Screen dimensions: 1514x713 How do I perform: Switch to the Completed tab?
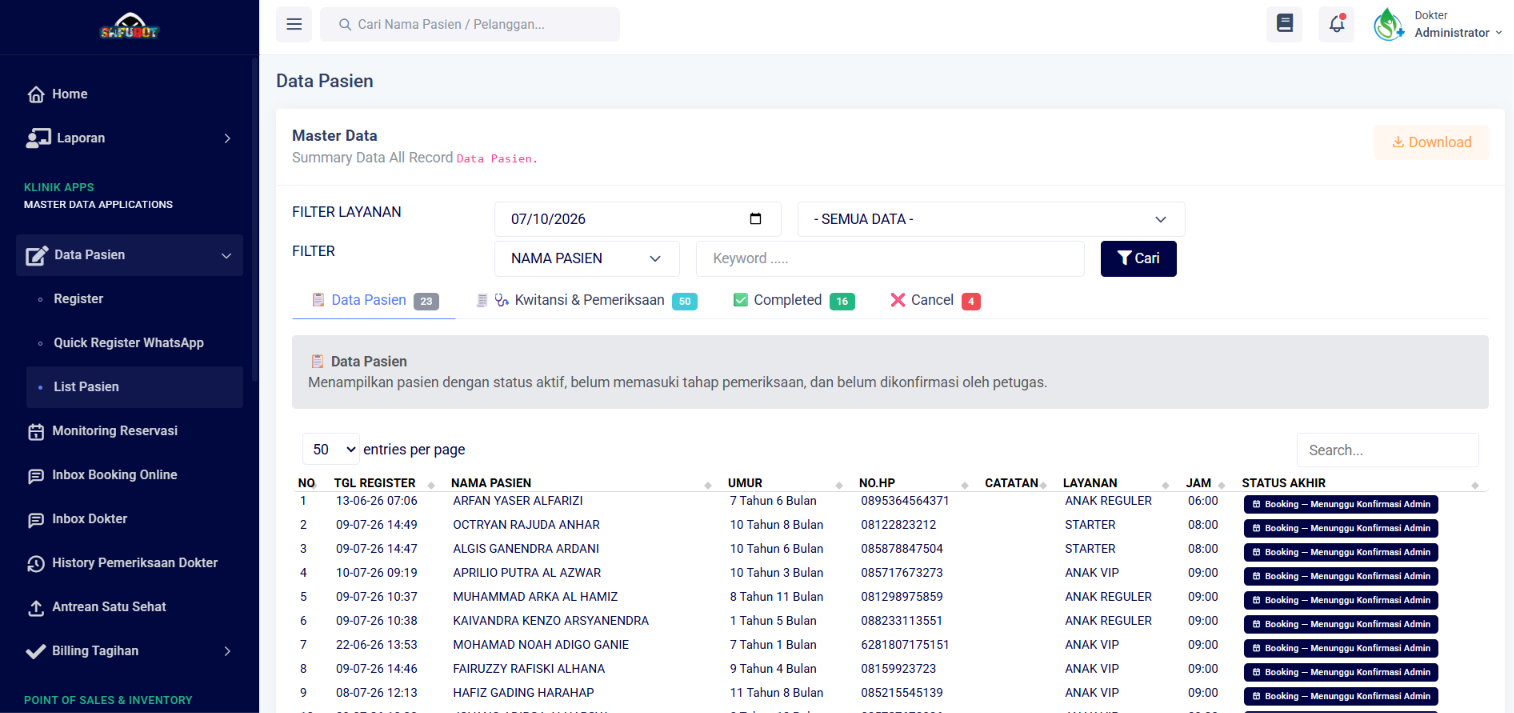(793, 300)
